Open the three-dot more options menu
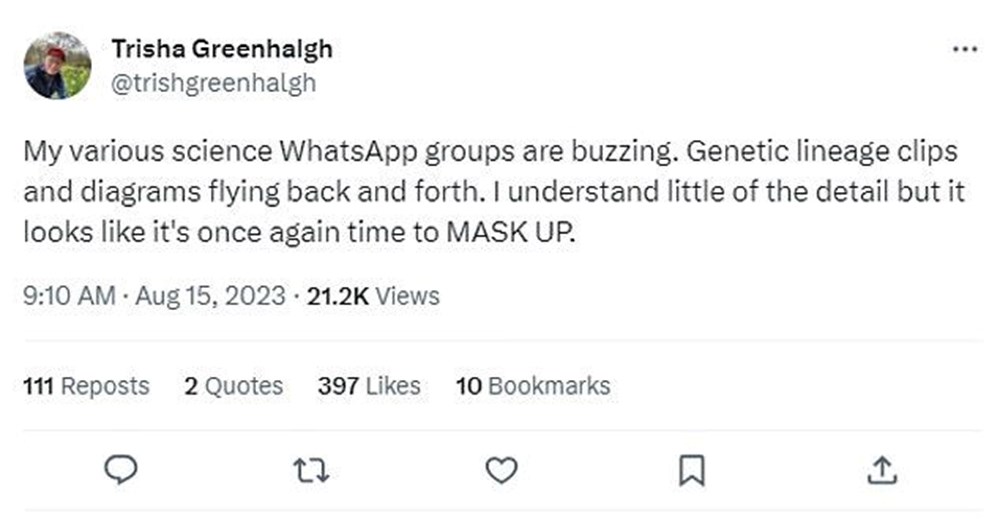This screenshot has height=521, width=1000. (964, 49)
